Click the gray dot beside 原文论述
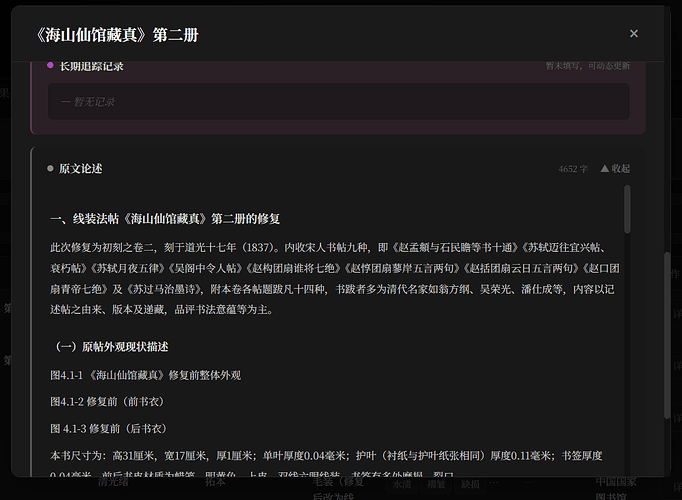682x500 pixels. pos(50,168)
